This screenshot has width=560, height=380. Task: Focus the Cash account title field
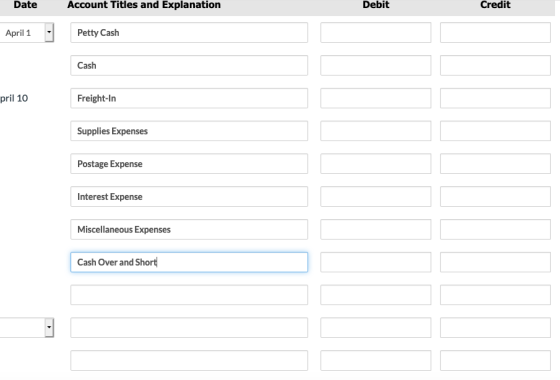[189, 65]
